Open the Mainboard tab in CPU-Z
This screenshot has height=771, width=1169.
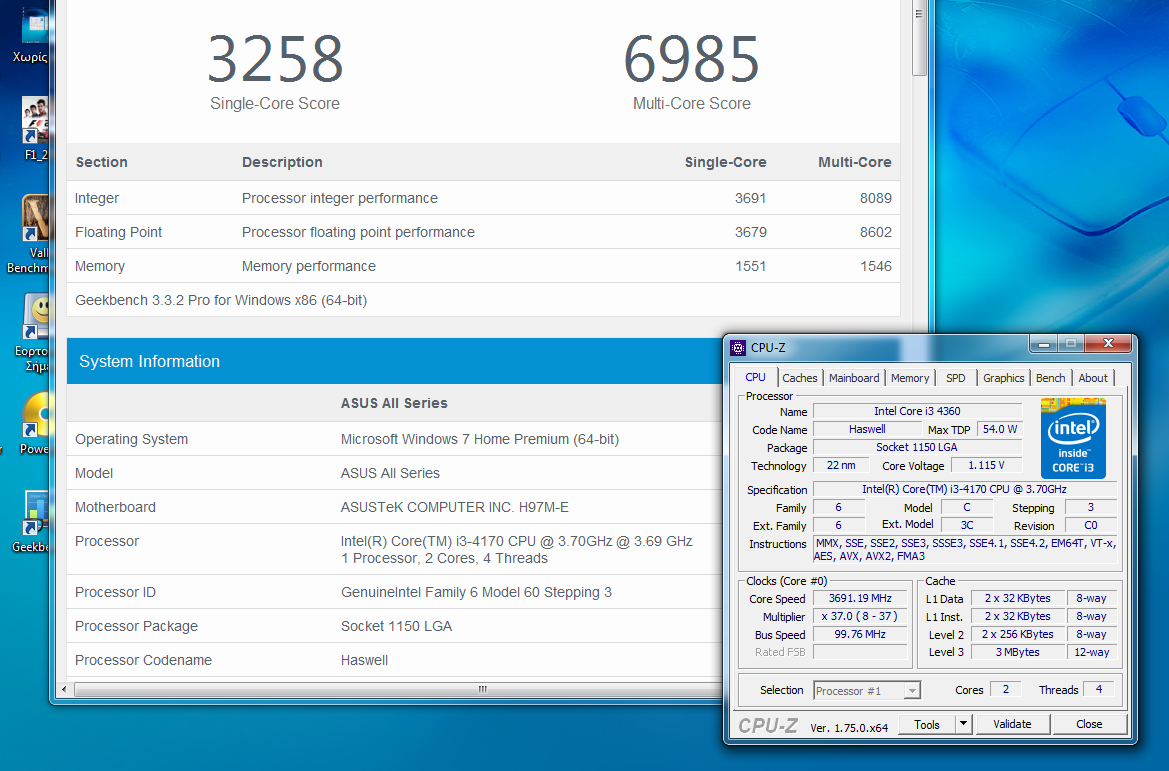854,378
